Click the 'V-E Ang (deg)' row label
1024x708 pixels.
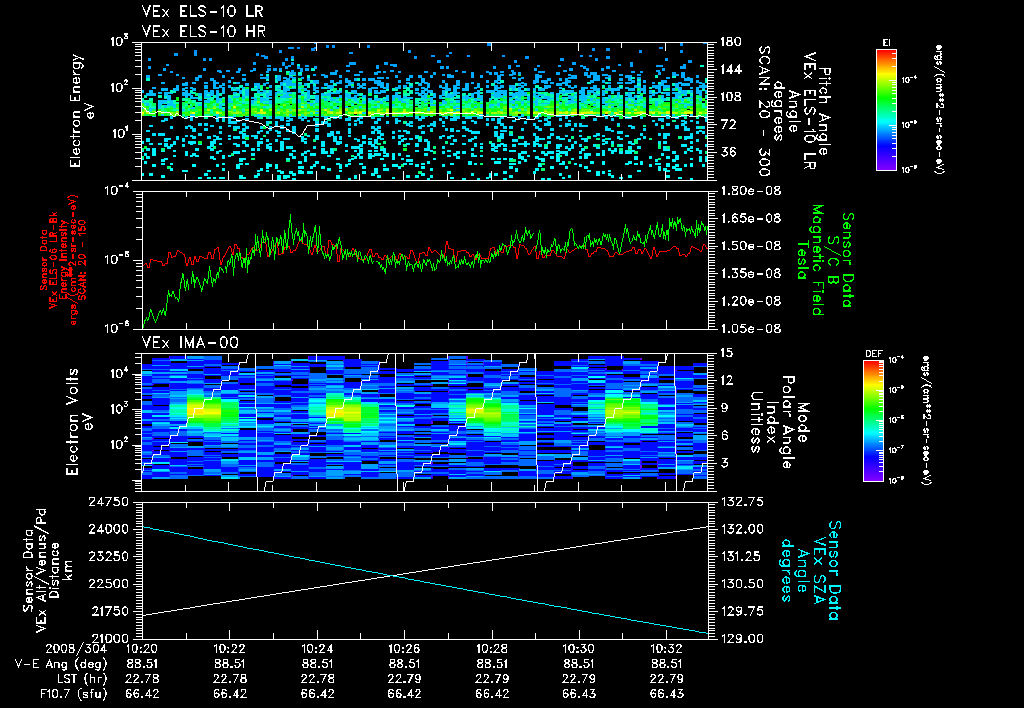pos(60,664)
